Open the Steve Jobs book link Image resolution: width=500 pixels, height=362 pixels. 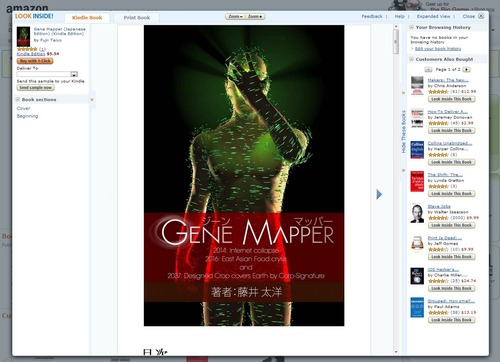pyautogui.click(x=439, y=206)
